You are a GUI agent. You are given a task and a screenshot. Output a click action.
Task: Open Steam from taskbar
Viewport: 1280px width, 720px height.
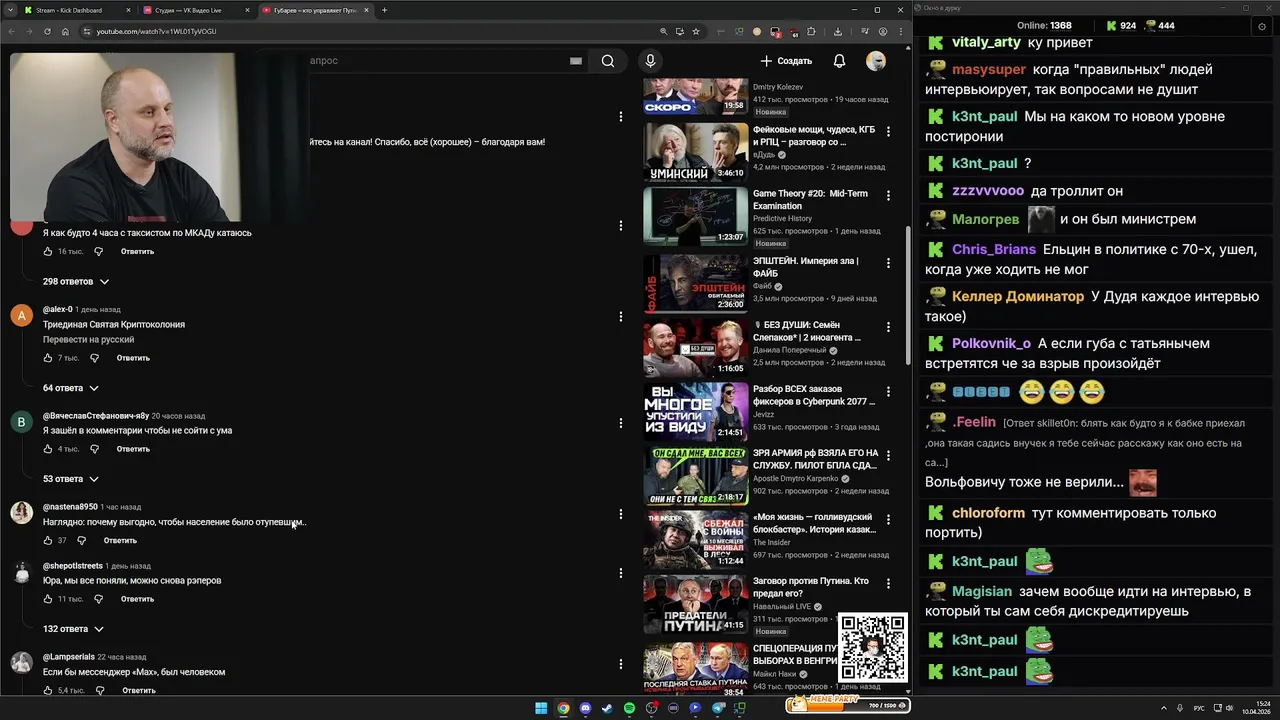tap(607, 708)
